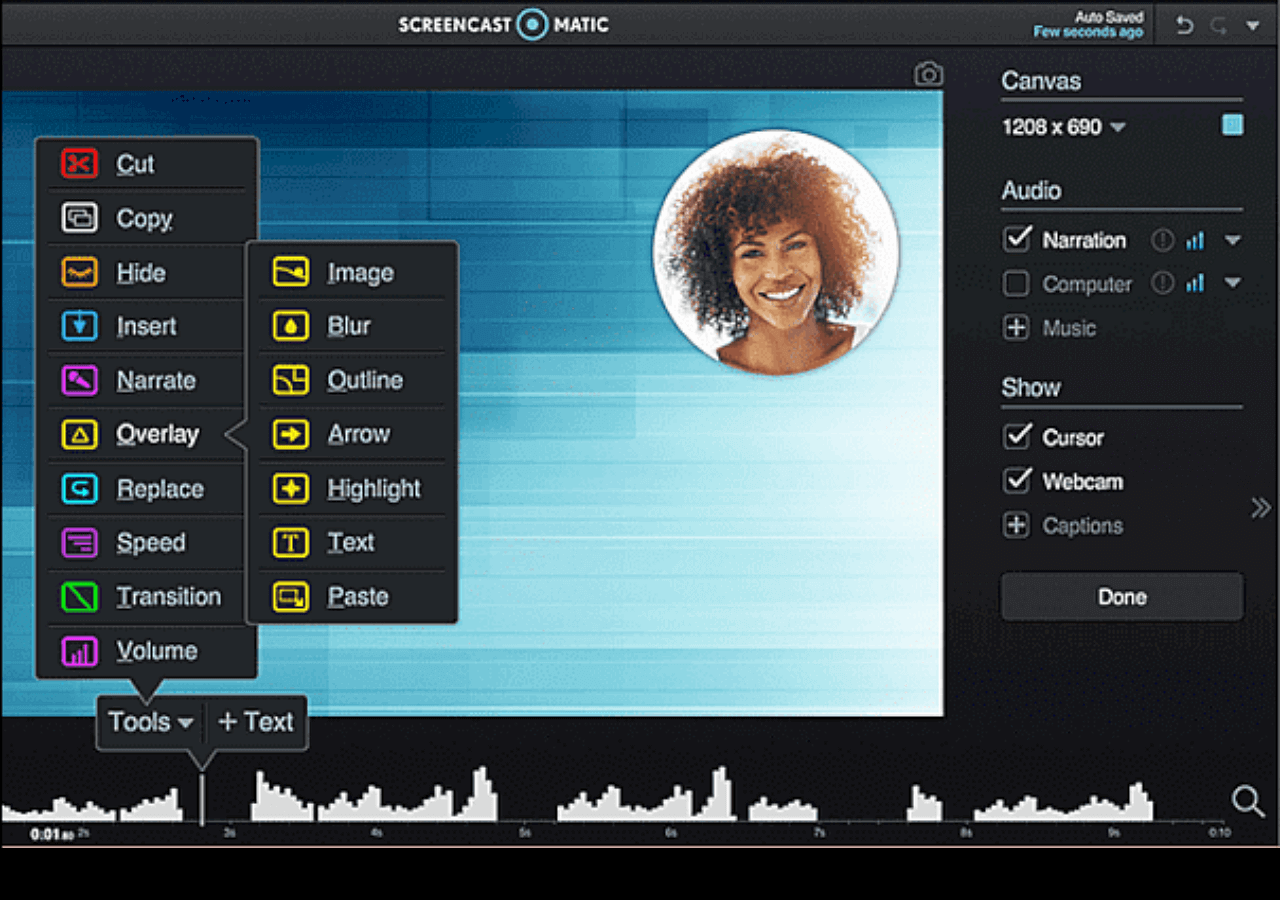The width and height of the screenshot is (1280, 900).
Task: Select Transition from the Tools menu
Action: tap(167, 597)
